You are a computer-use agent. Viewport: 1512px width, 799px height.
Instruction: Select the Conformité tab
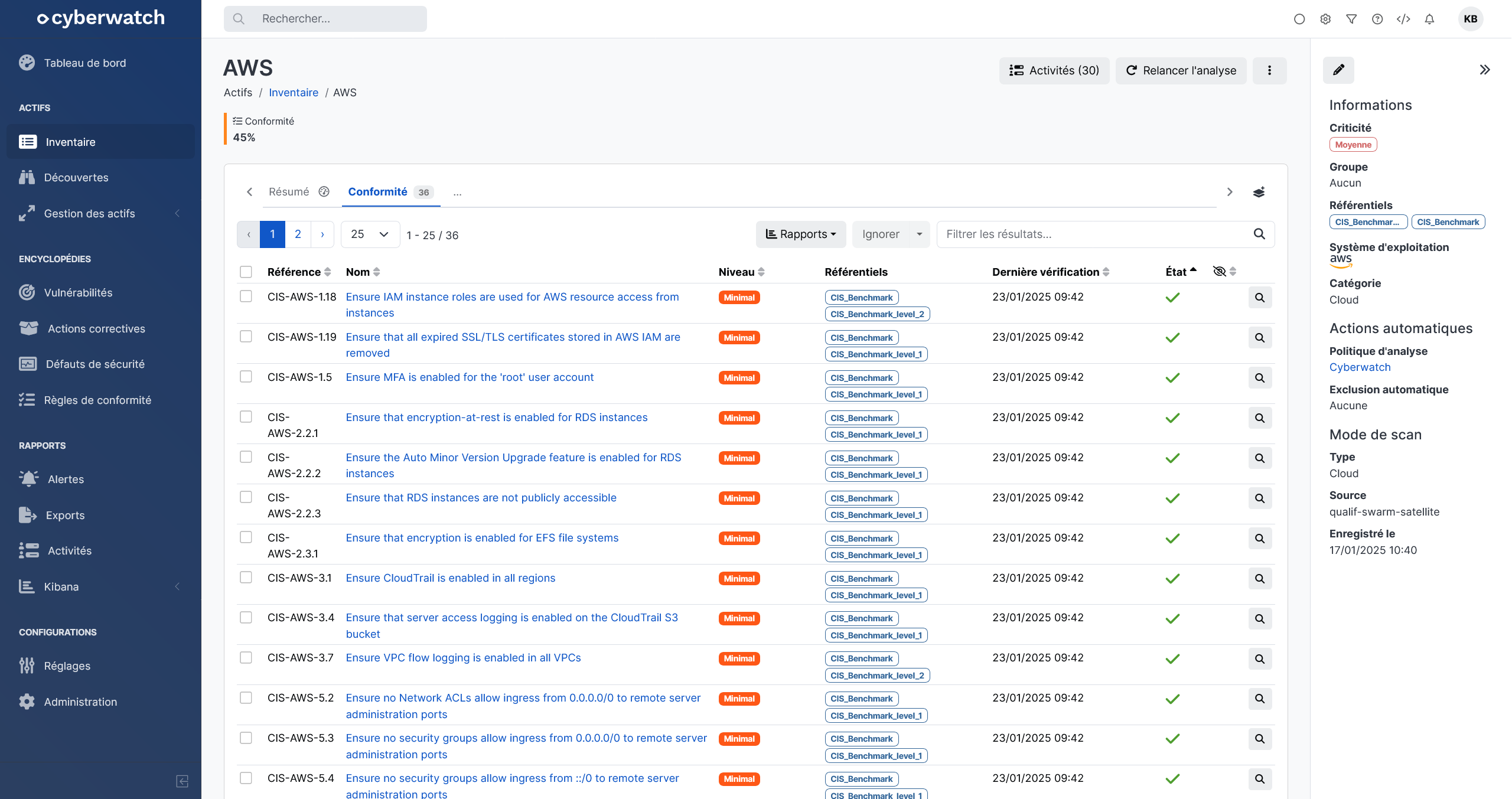point(390,192)
